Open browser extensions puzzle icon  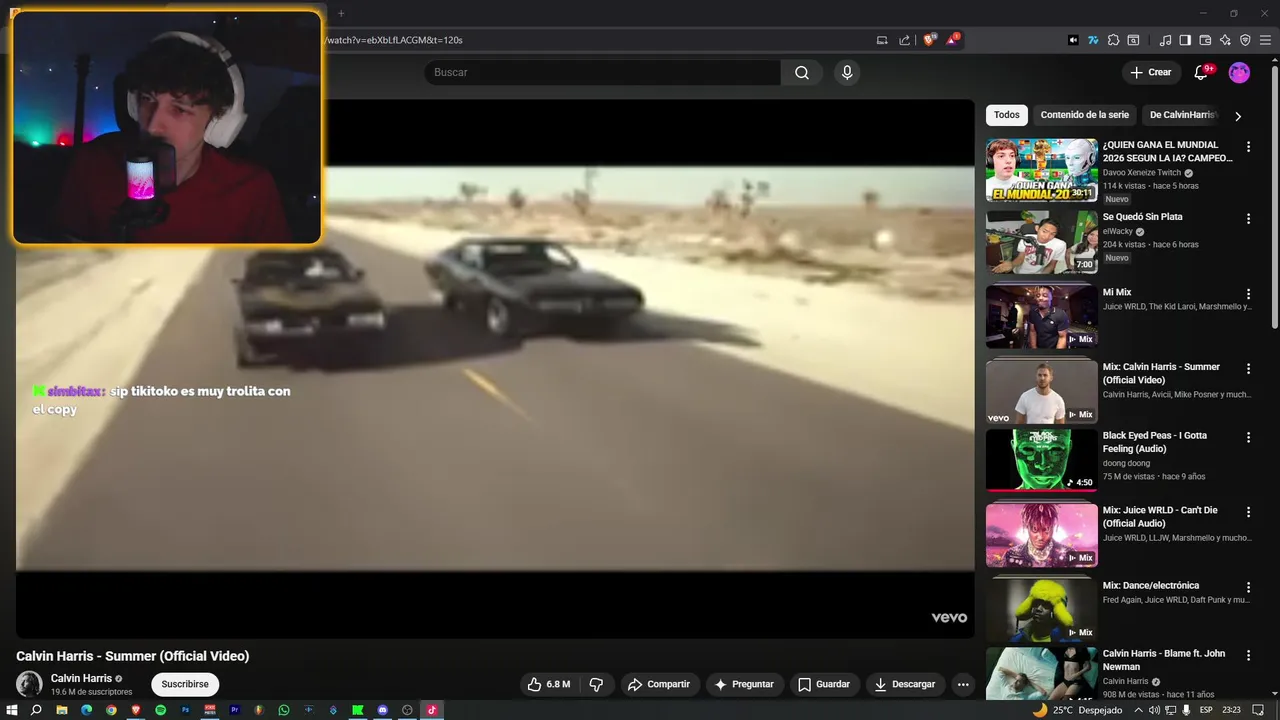click(1113, 40)
